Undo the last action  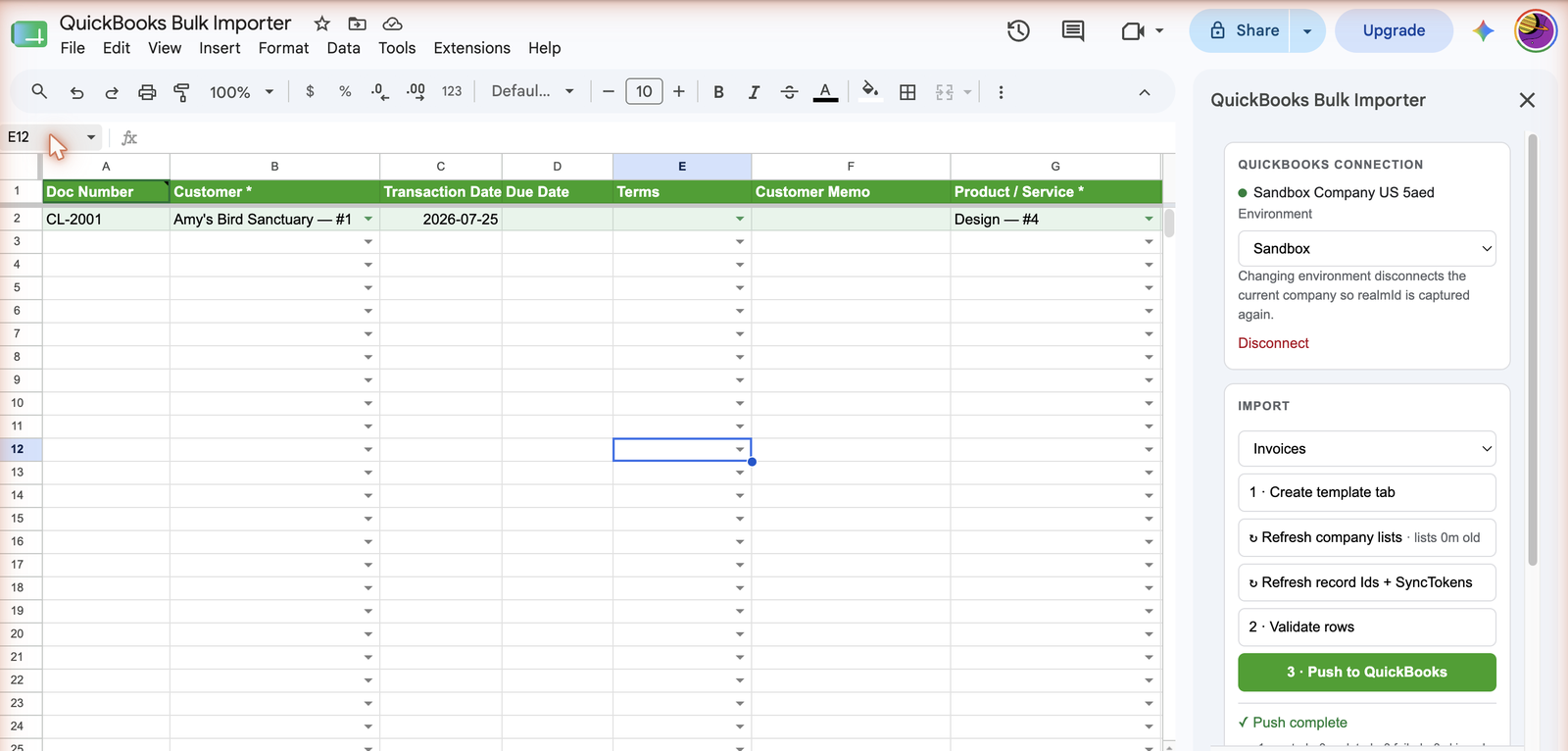click(x=76, y=92)
